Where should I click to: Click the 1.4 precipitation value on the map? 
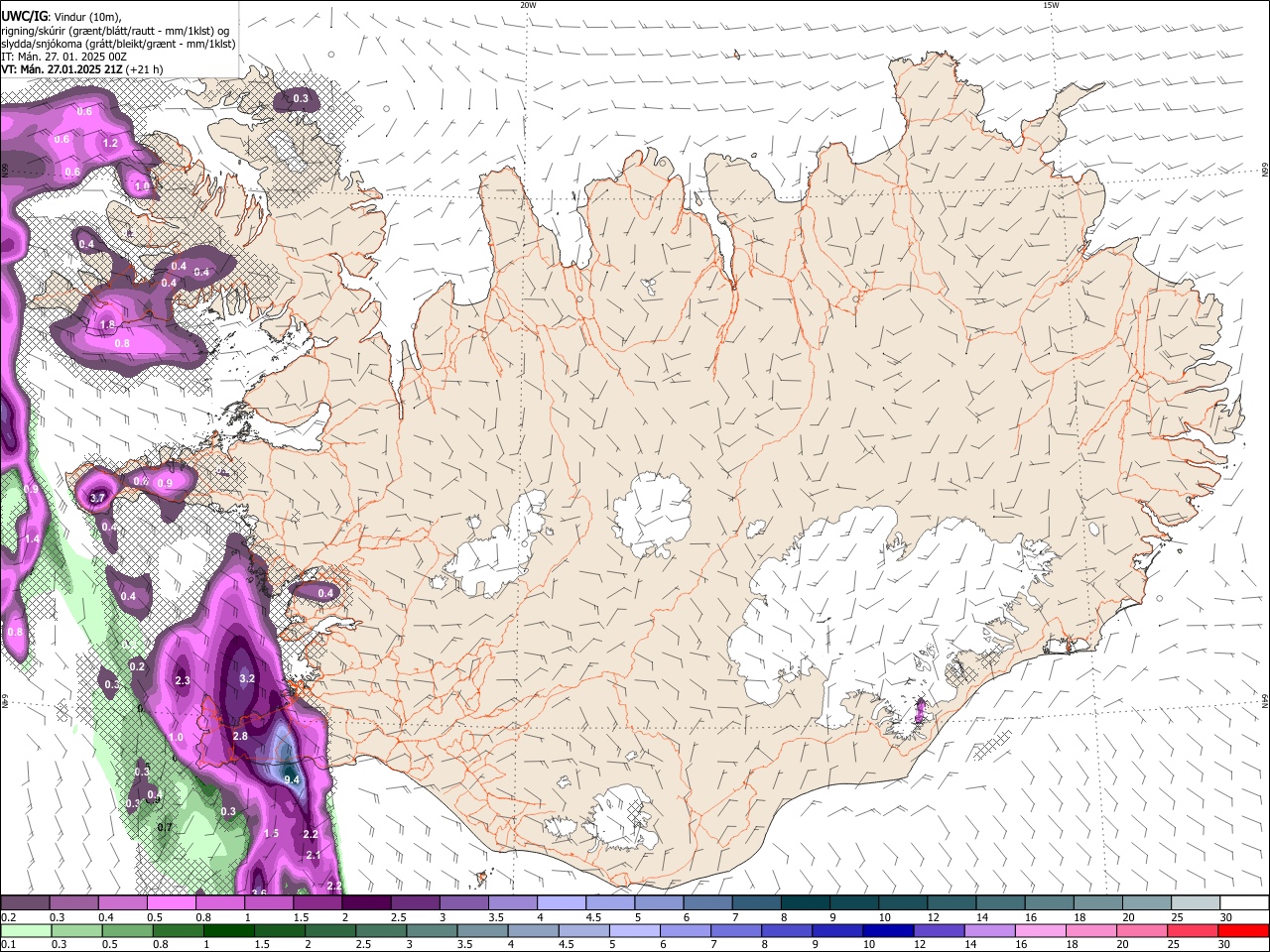(32, 538)
